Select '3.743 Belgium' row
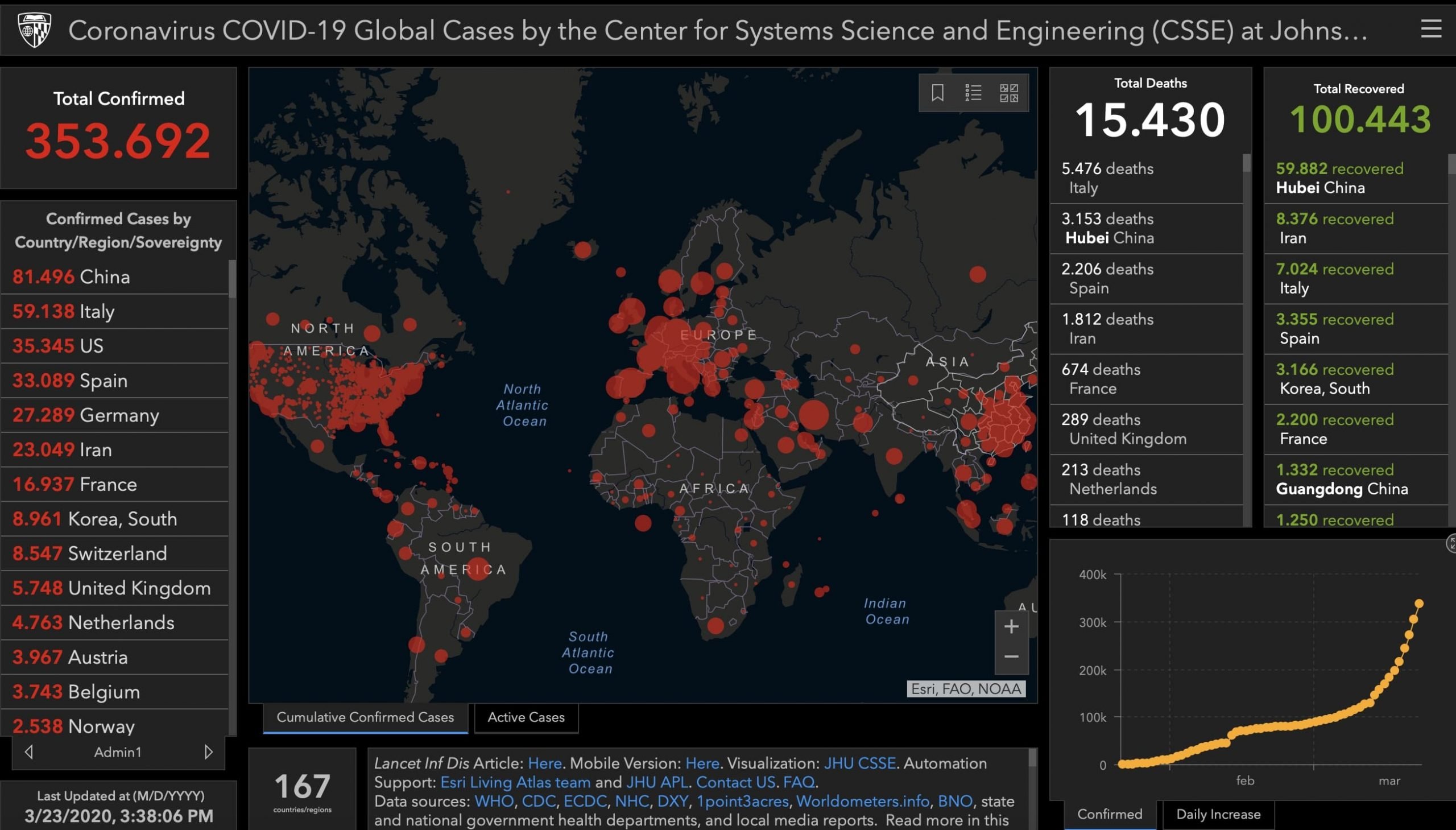The width and height of the screenshot is (1456, 830). [x=114, y=691]
